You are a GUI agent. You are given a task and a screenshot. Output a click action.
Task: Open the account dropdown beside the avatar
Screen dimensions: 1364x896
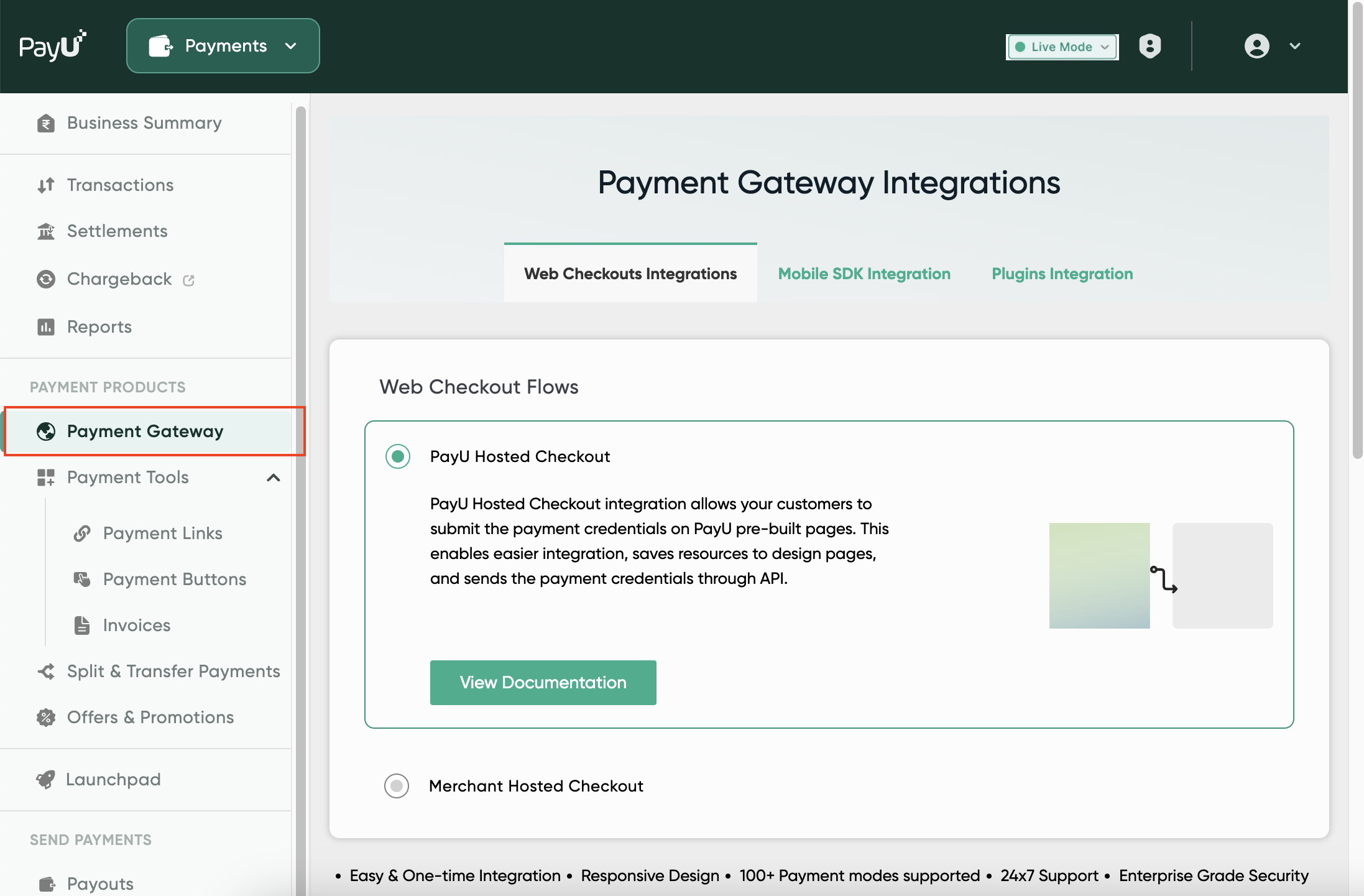1295,46
